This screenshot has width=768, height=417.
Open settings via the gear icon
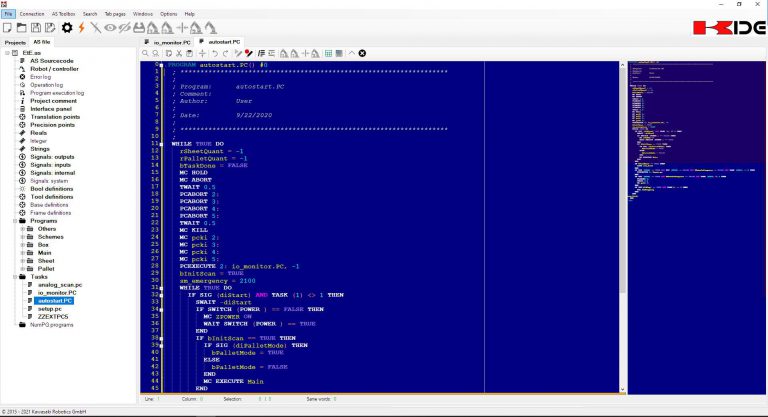[x=67, y=28]
